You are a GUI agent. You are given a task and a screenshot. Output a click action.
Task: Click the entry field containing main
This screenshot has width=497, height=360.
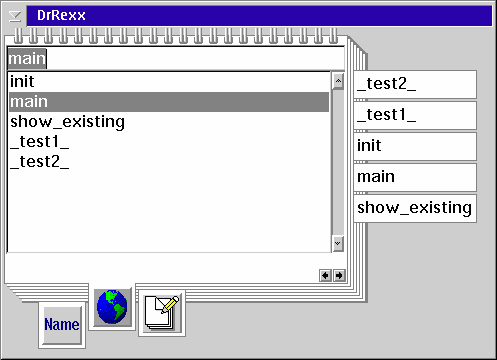(176, 59)
